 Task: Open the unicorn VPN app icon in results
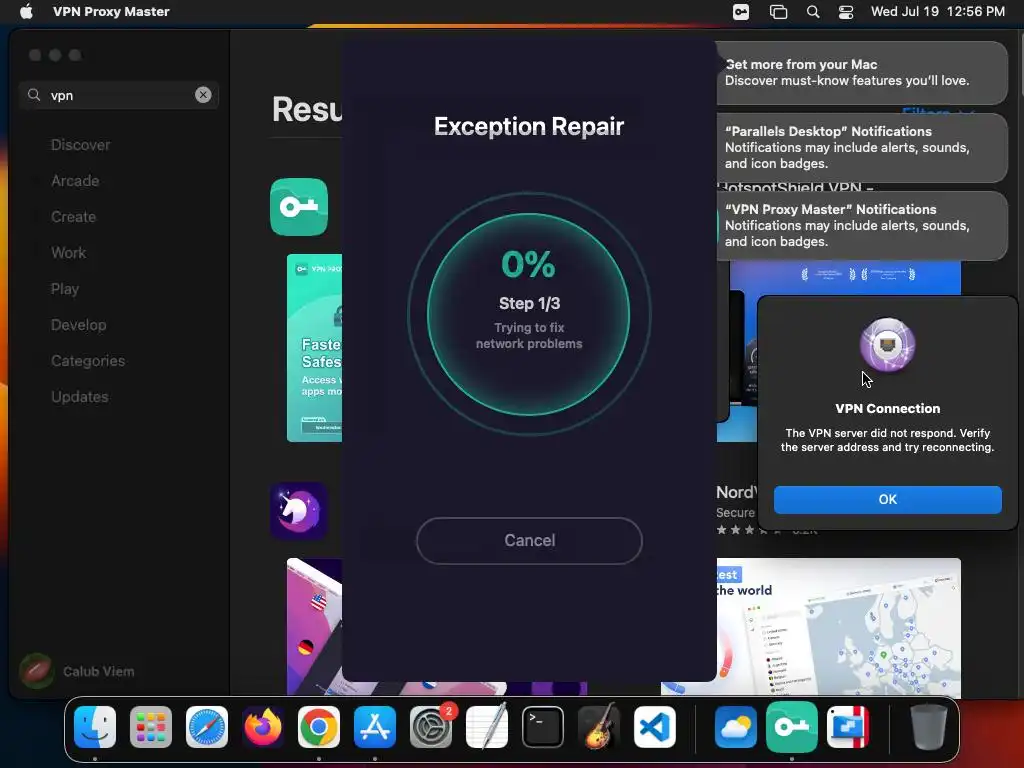pyautogui.click(x=299, y=511)
